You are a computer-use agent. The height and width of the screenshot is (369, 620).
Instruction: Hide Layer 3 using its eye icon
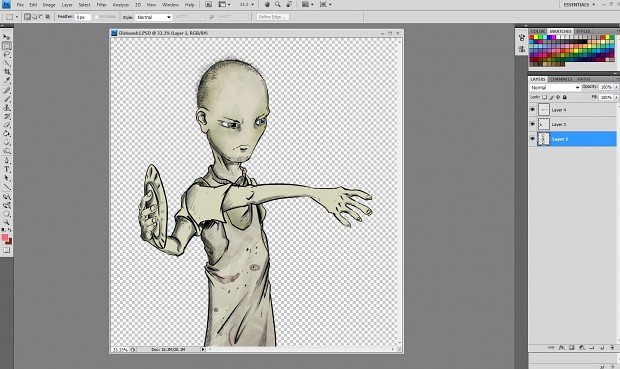[533, 124]
